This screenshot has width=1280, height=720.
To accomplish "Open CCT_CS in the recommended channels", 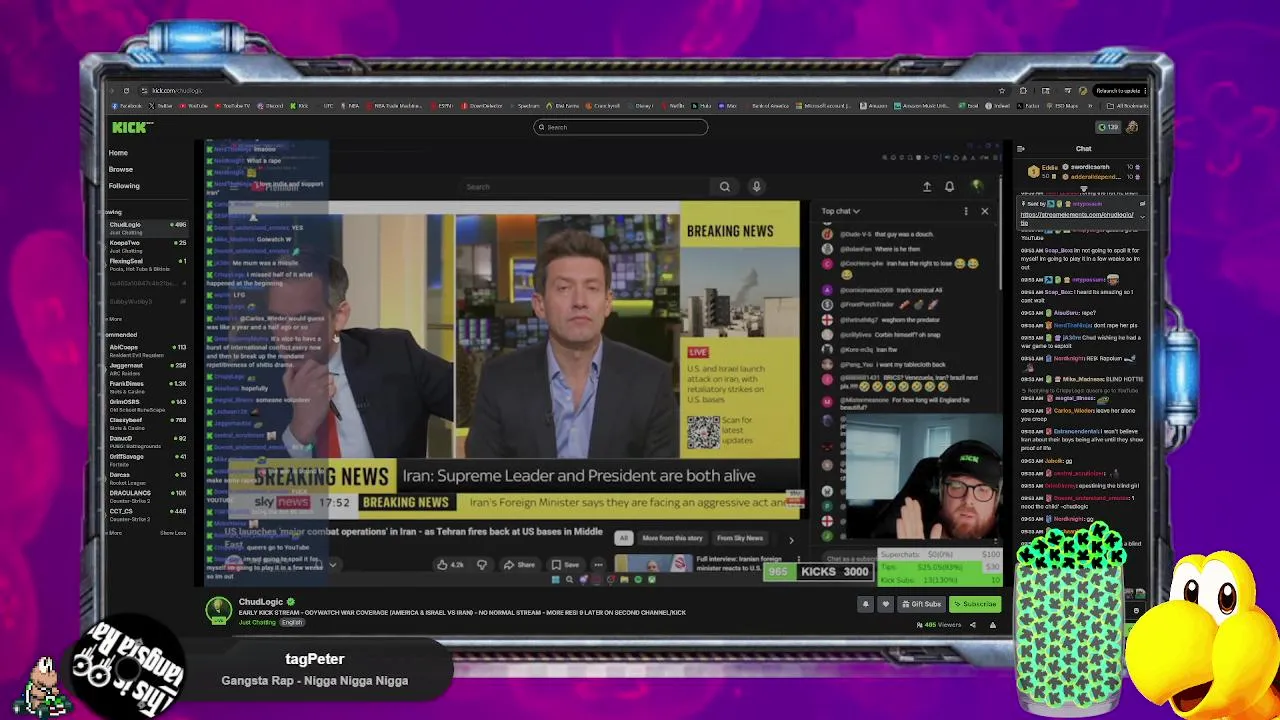I will [147, 513].
